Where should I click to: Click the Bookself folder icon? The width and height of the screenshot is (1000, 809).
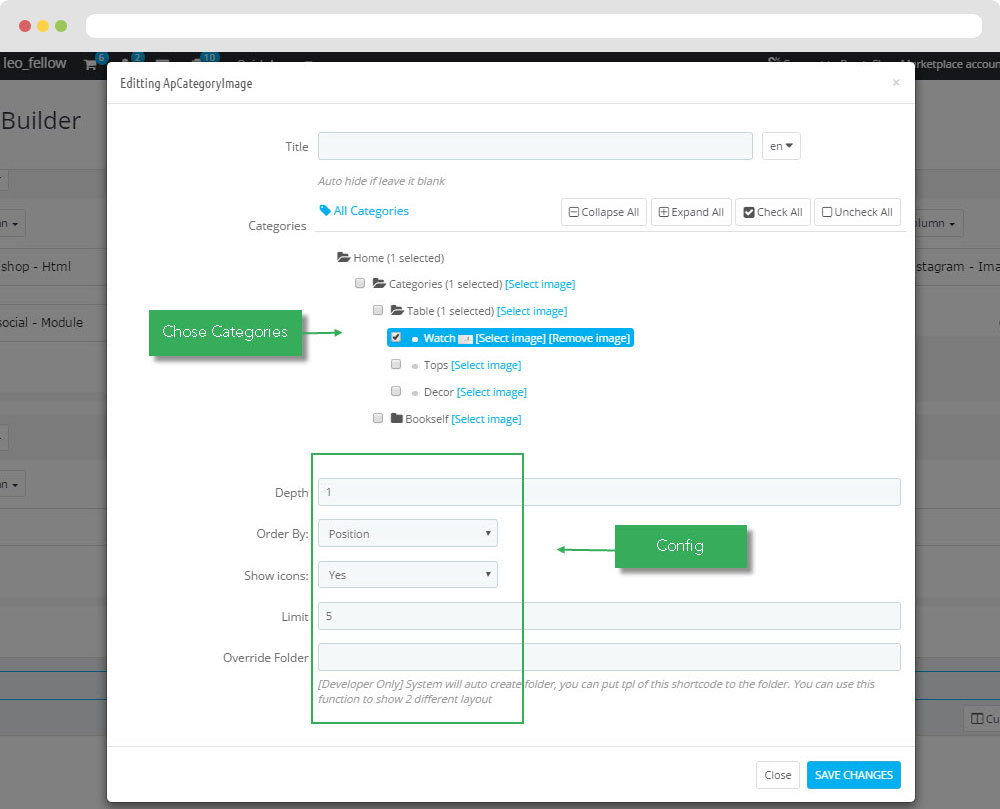pyautogui.click(x=396, y=419)
